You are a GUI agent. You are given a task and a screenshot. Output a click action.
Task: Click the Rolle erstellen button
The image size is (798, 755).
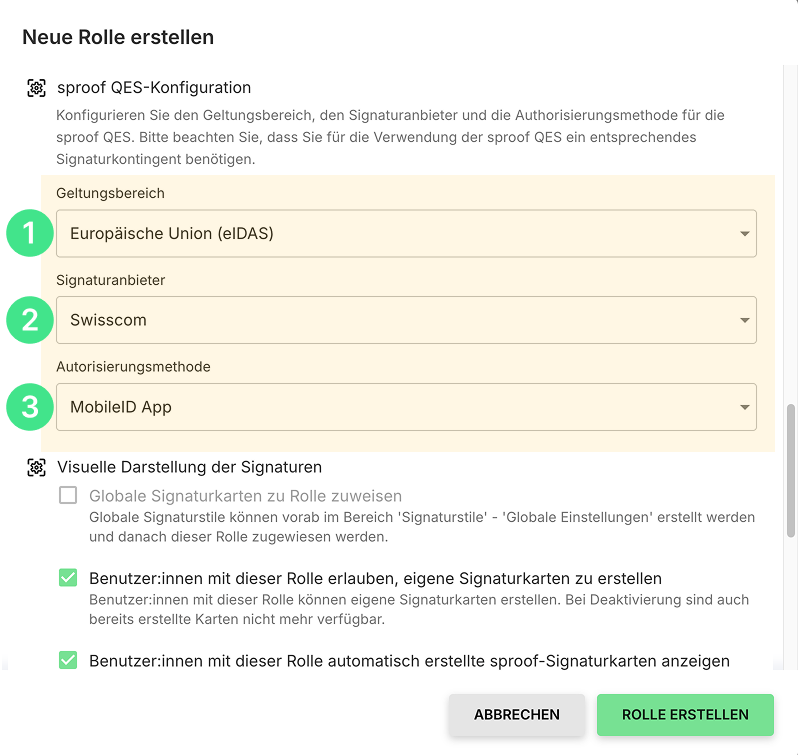(x=685, y=715)
